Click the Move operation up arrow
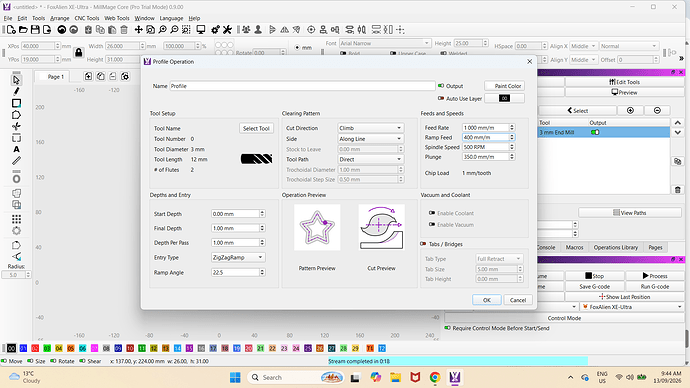This screenshot has height=388, width=690. [x=678, y=123]
